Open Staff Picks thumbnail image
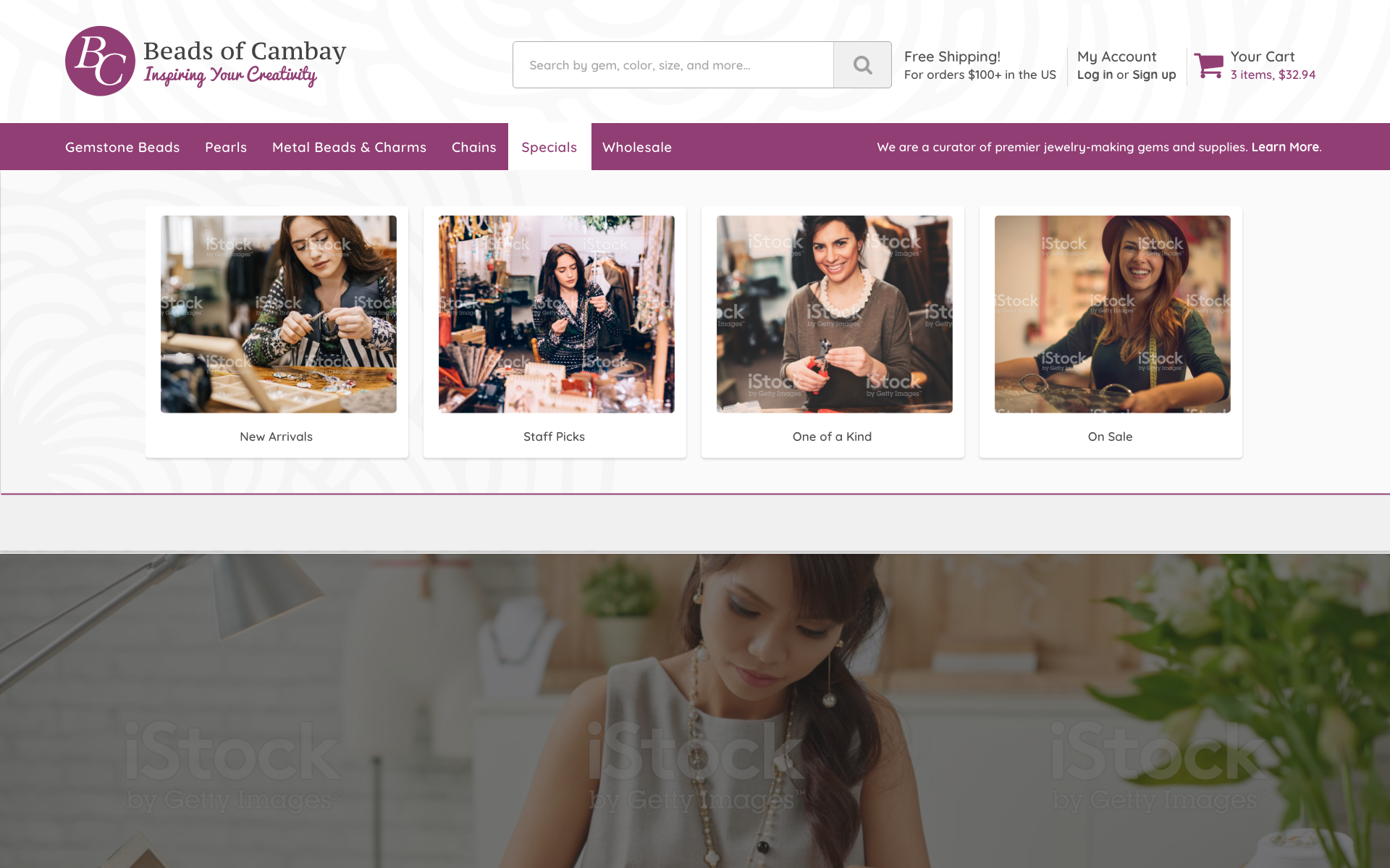This screenshot has height=868, width=1390. click(557, 314)
